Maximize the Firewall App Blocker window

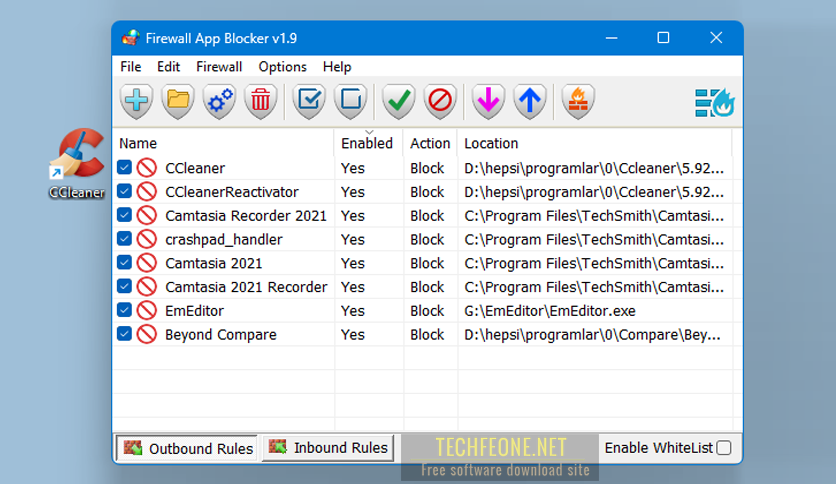click(x=663, y=38)
